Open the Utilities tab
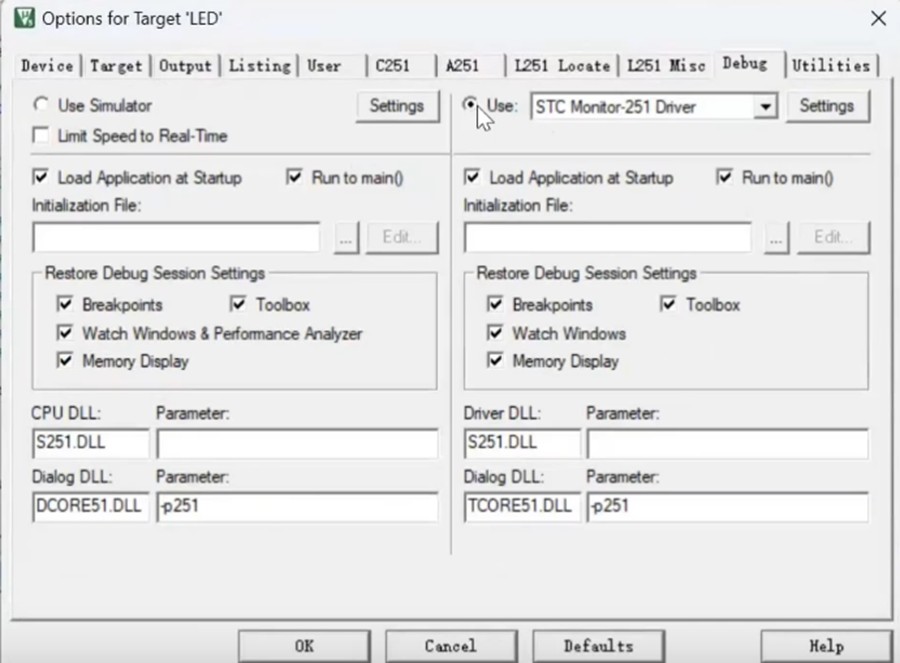 [830, 66]
